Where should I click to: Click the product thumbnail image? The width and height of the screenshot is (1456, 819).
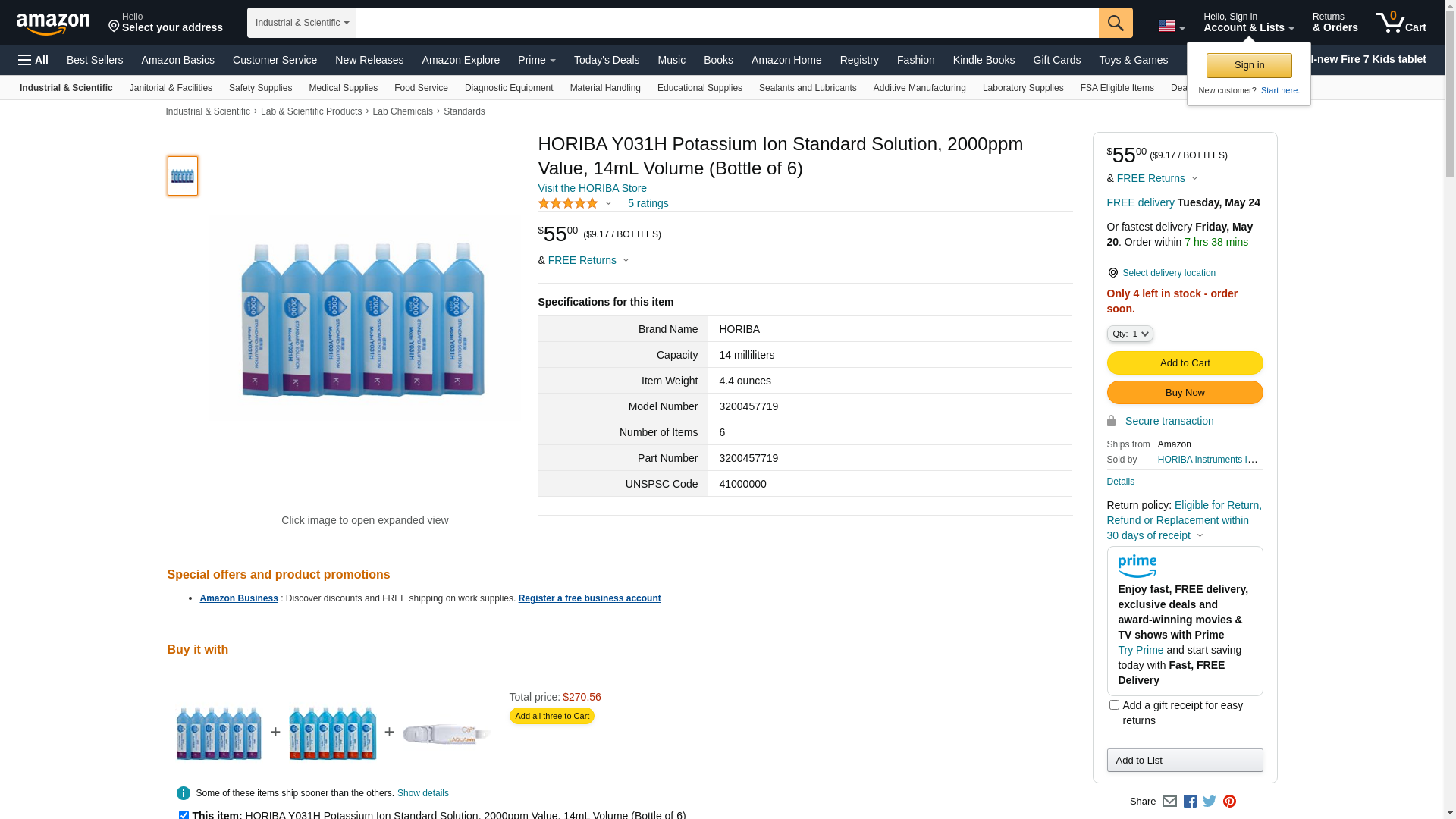click(x=183, y=176)
